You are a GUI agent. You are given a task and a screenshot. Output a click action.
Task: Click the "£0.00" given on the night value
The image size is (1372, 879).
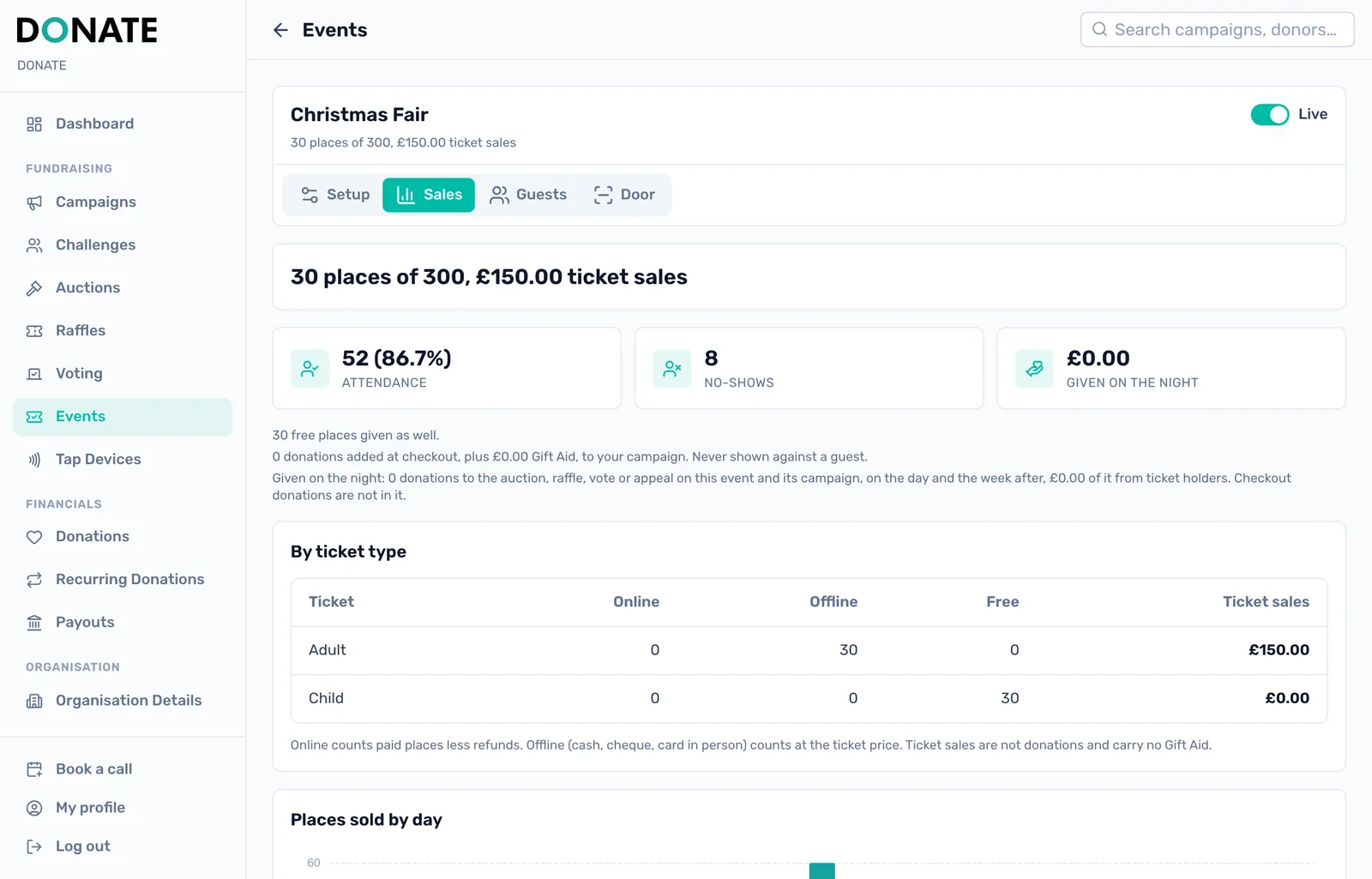(x=1098, y=358)
